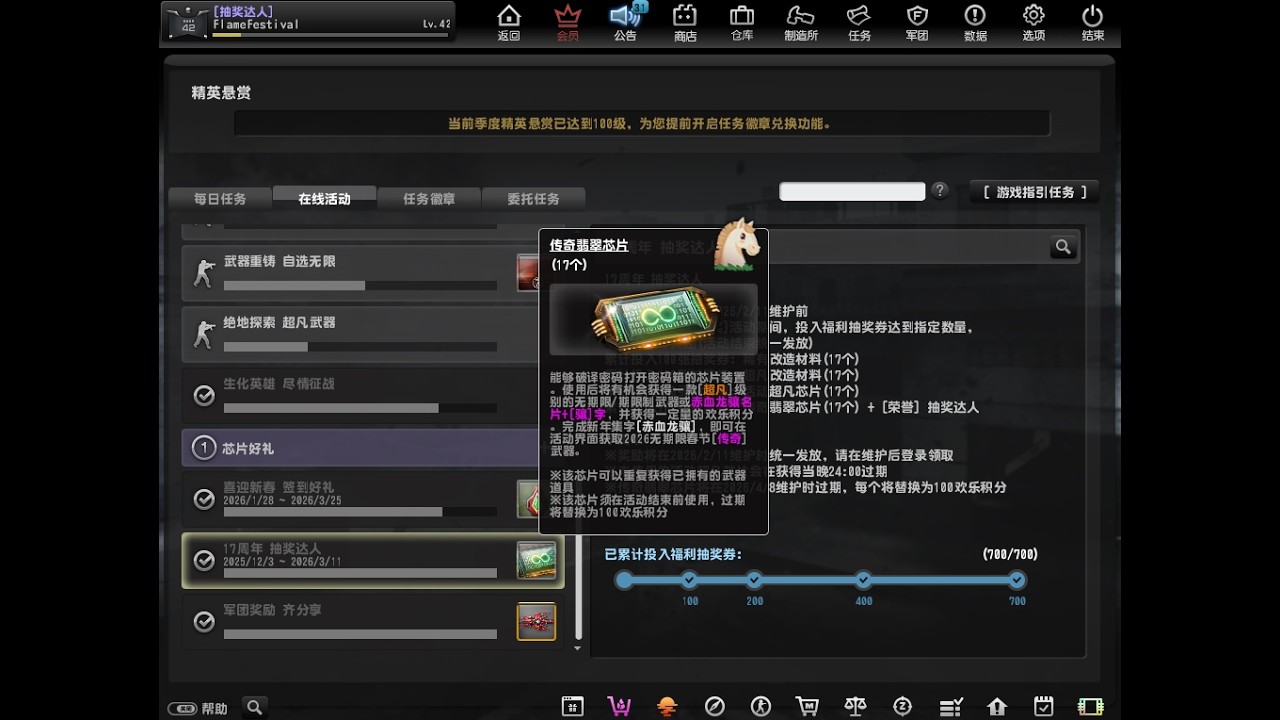Select the 17周年 抽奖达人 event row
Screen dimensions: 1280x720
tap(373, 560)
